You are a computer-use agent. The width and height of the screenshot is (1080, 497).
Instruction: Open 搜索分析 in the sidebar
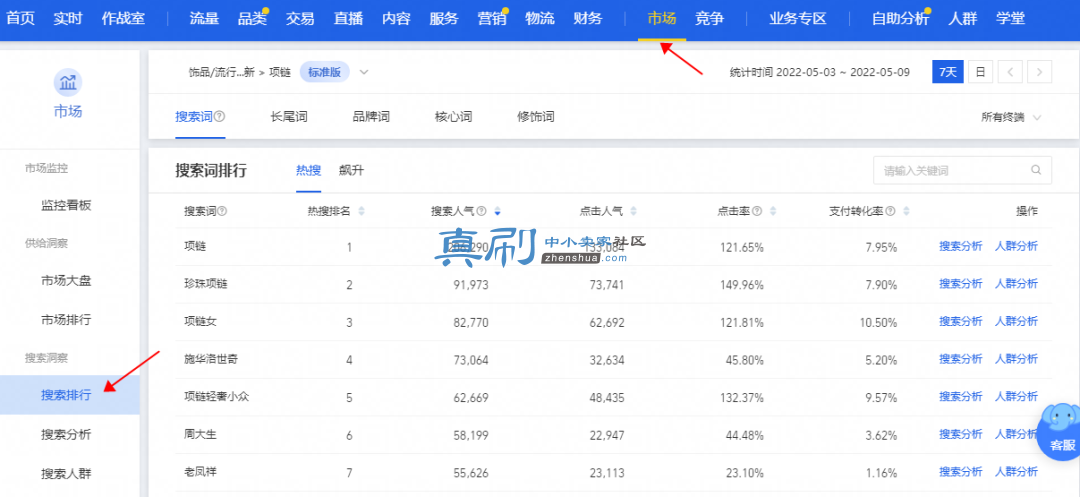click(66, 434)
